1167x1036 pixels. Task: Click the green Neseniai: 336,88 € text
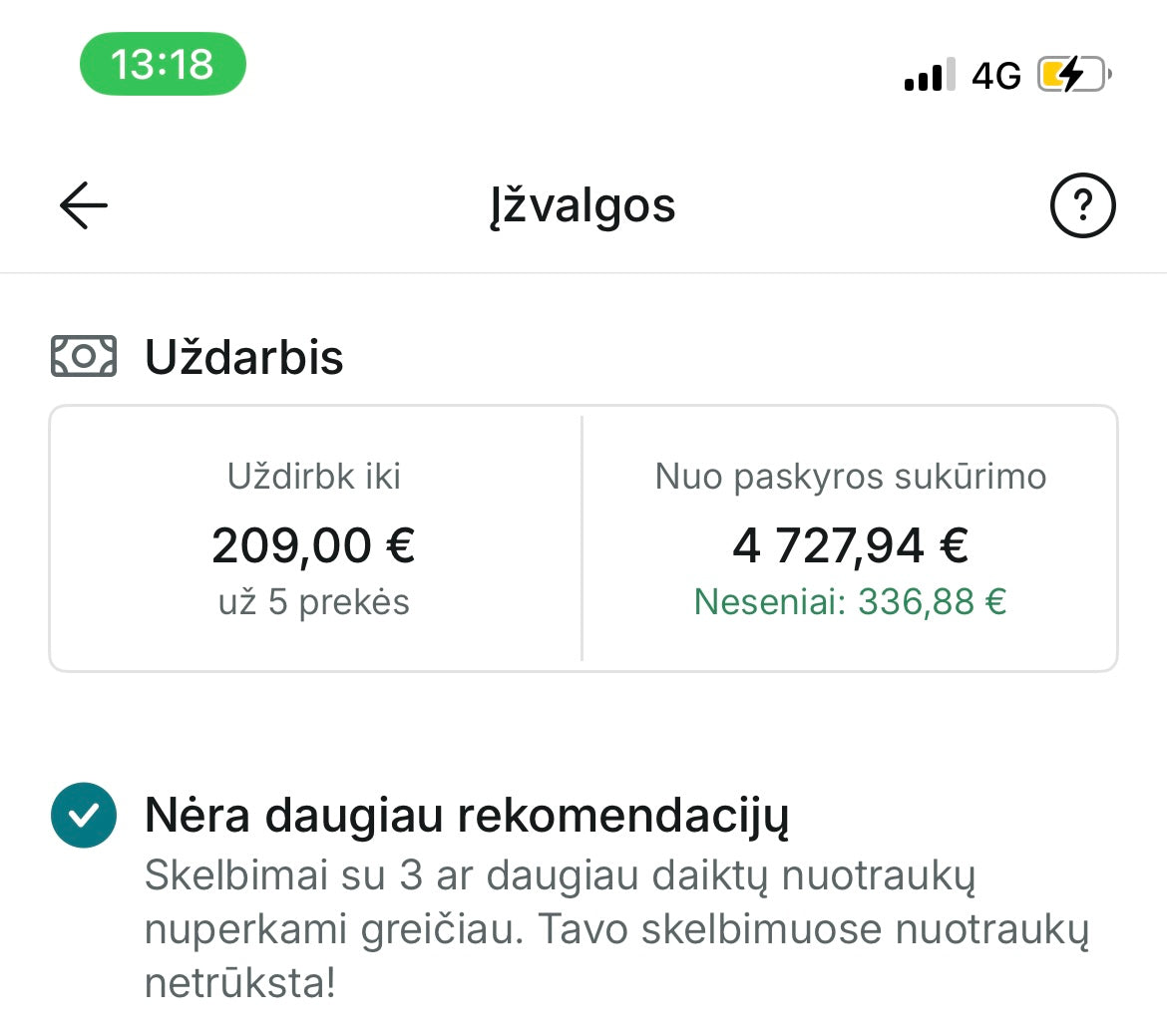point(850,602)
